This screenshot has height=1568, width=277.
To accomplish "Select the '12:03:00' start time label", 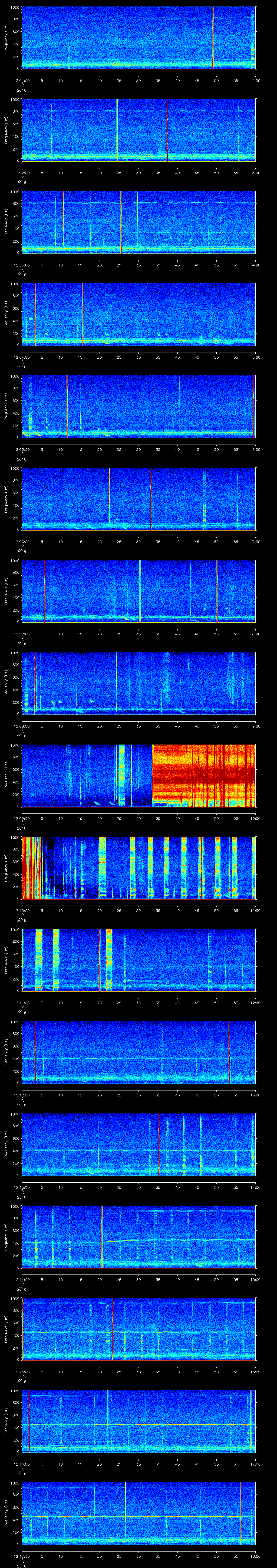I will pos(21,265).
